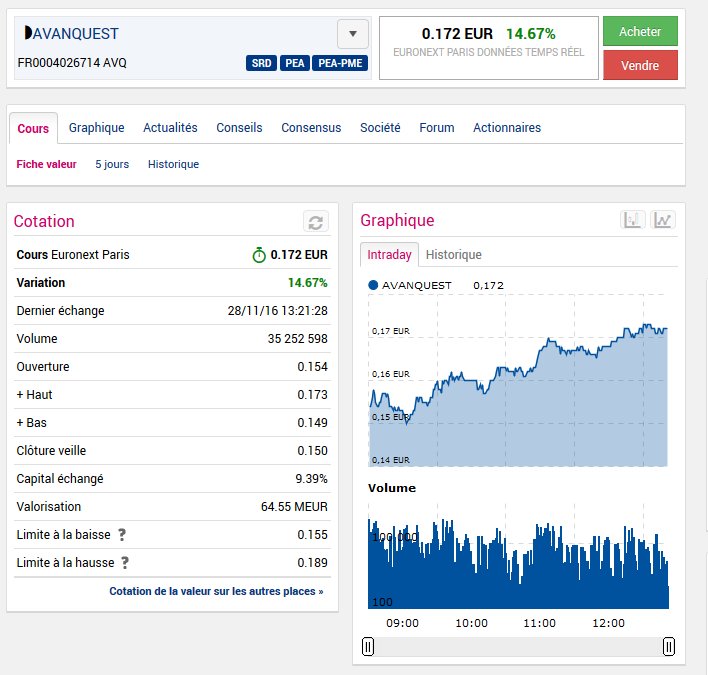Click the AVANQUEST logo icon in header
Image resolution: width=708 pixels, height=675 pixels.
28,33
